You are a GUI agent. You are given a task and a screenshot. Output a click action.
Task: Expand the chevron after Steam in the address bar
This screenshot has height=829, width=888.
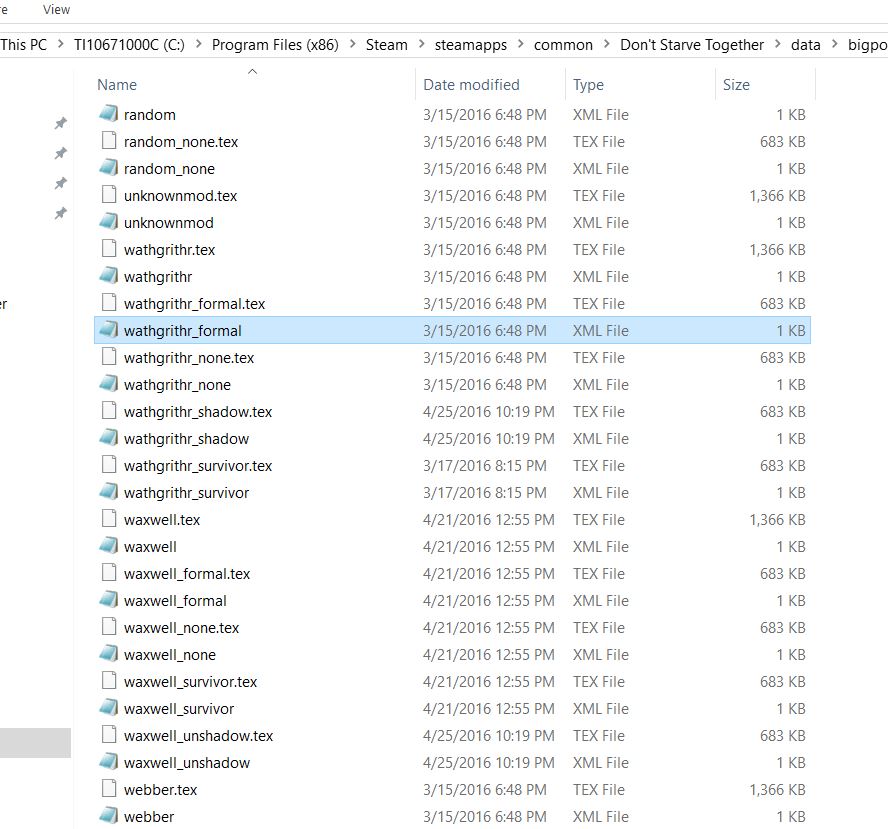tap(421, 45)
